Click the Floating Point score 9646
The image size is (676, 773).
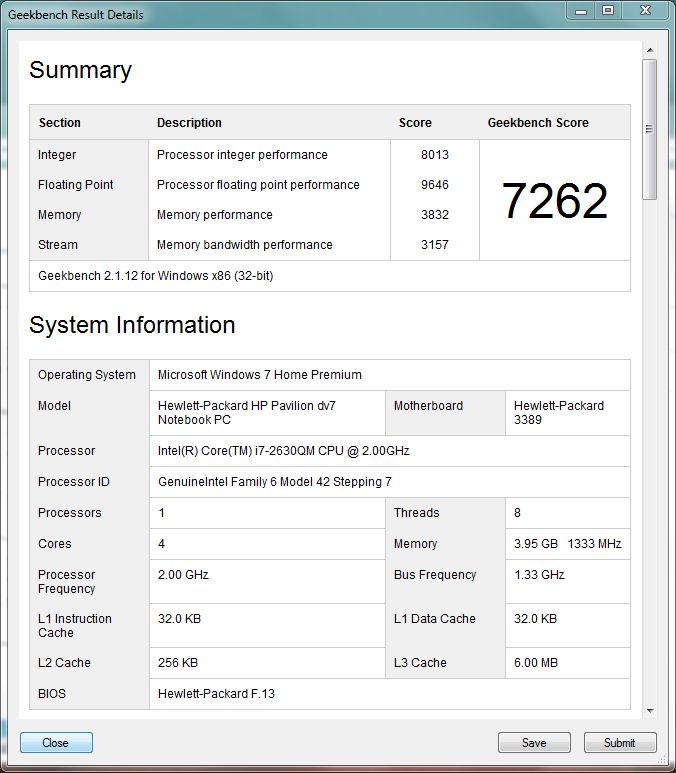[435, 185]
